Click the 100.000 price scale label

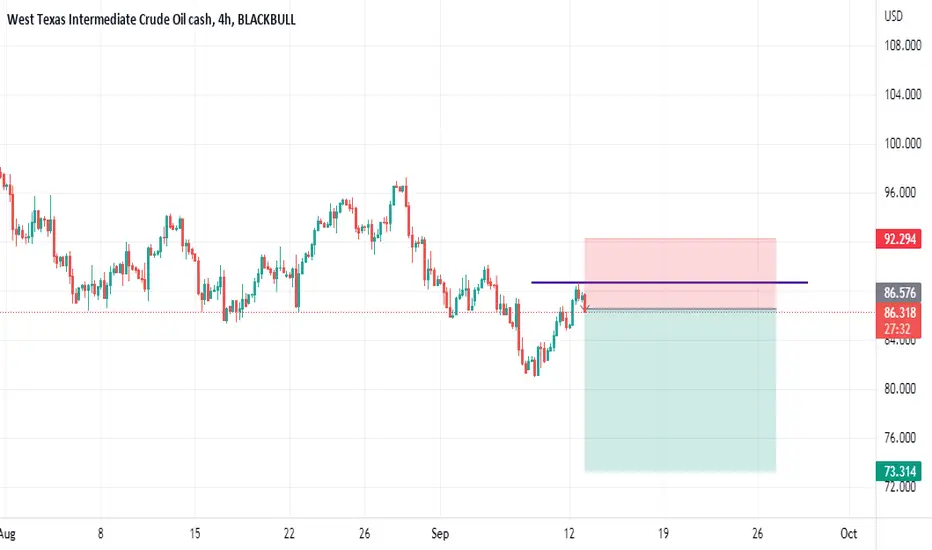(x=902, y=143)
